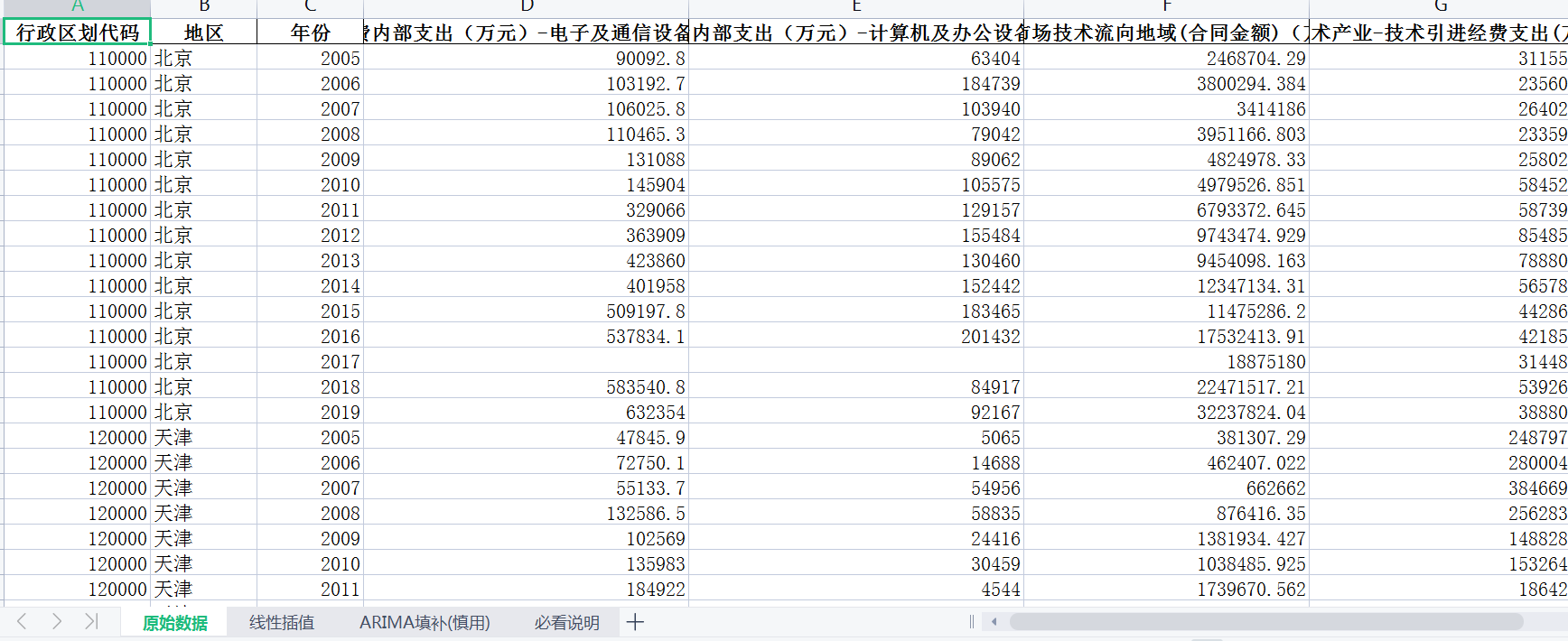Select the 行政区划代码 header cell
This screenshot has width=1568, height=641.
pyautogui.click(x=78, y=33)
